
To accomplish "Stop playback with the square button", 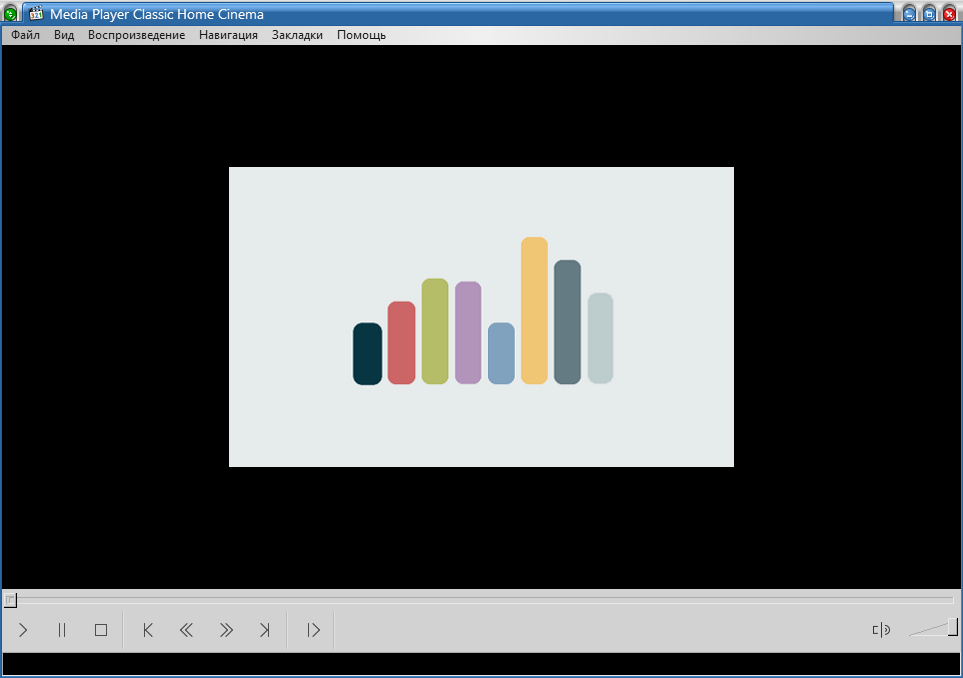I will tap(101, 630).
